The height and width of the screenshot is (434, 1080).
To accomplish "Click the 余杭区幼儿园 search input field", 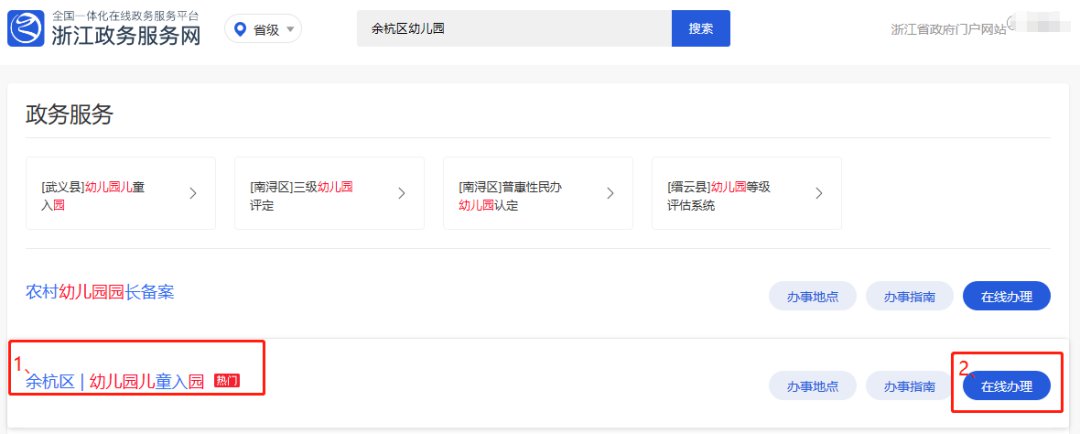I will tap(513, 29).
